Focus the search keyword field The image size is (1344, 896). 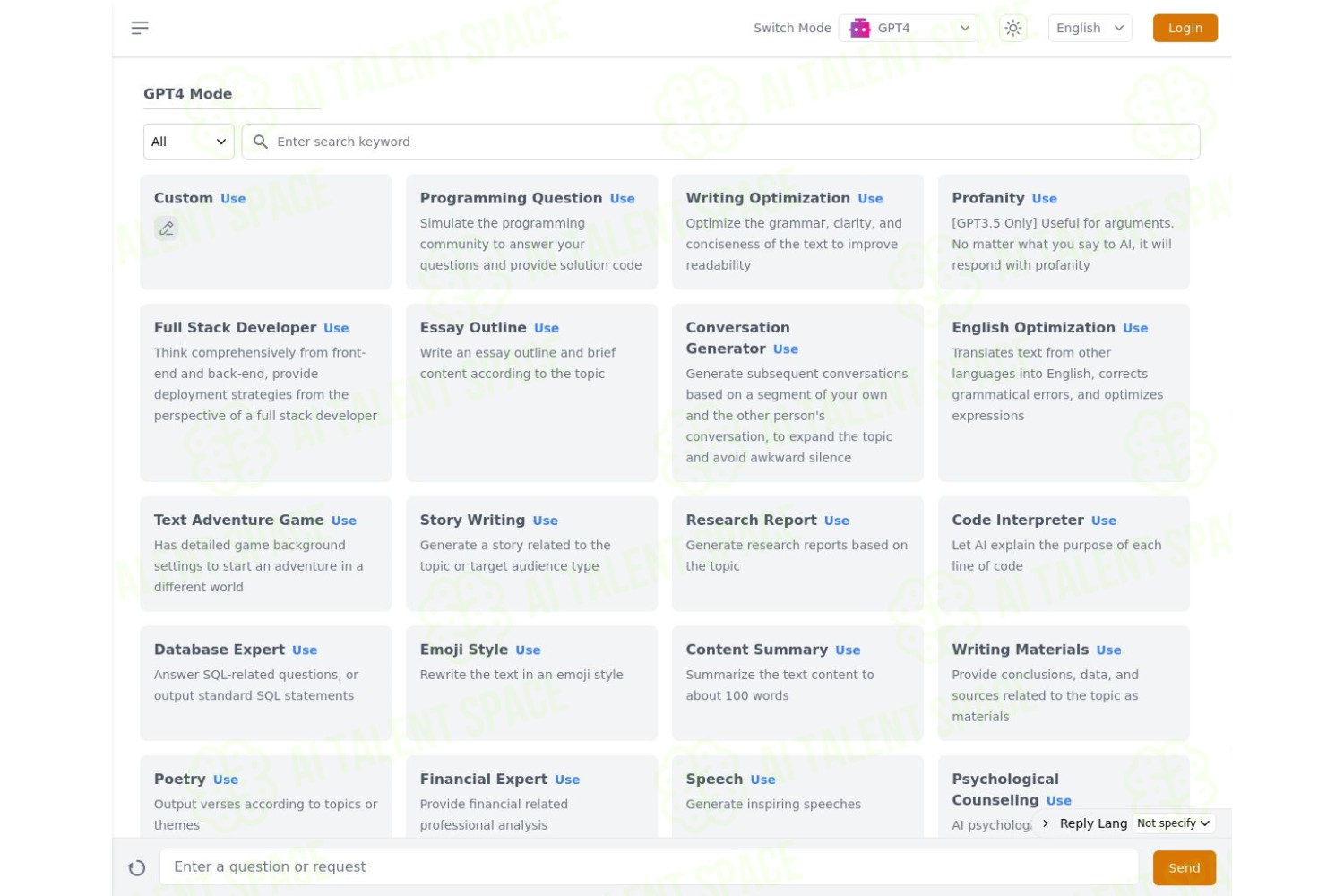pos(720,142)
